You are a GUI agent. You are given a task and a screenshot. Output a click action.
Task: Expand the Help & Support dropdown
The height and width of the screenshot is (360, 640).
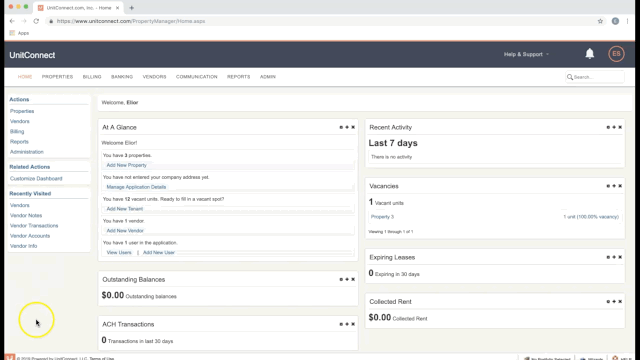[526, 54]
